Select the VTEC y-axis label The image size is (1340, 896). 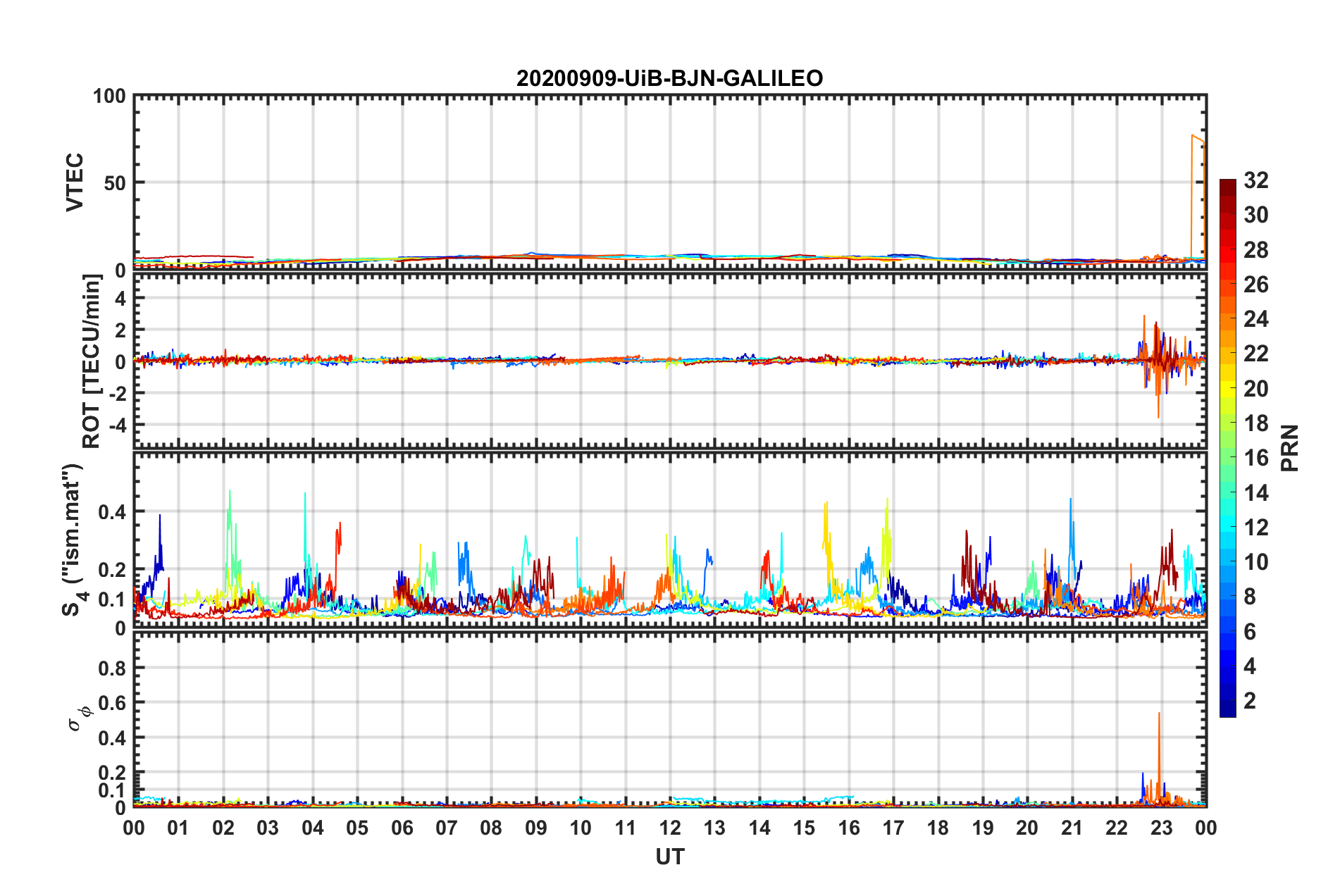pos(75,182)
